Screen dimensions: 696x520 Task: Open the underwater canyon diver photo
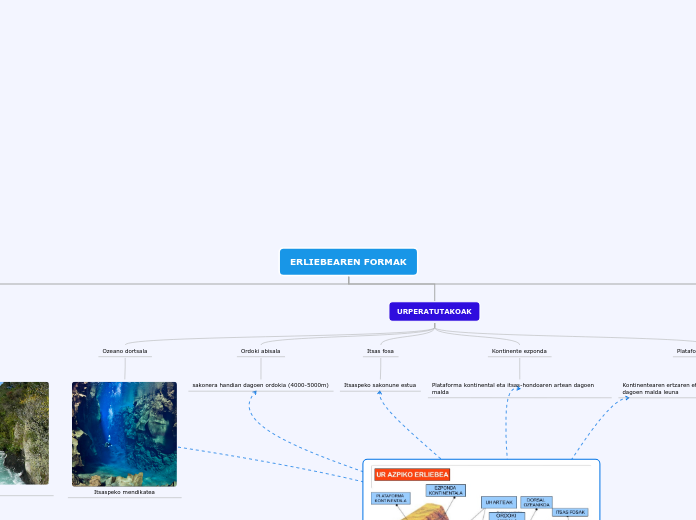point(124,434)
